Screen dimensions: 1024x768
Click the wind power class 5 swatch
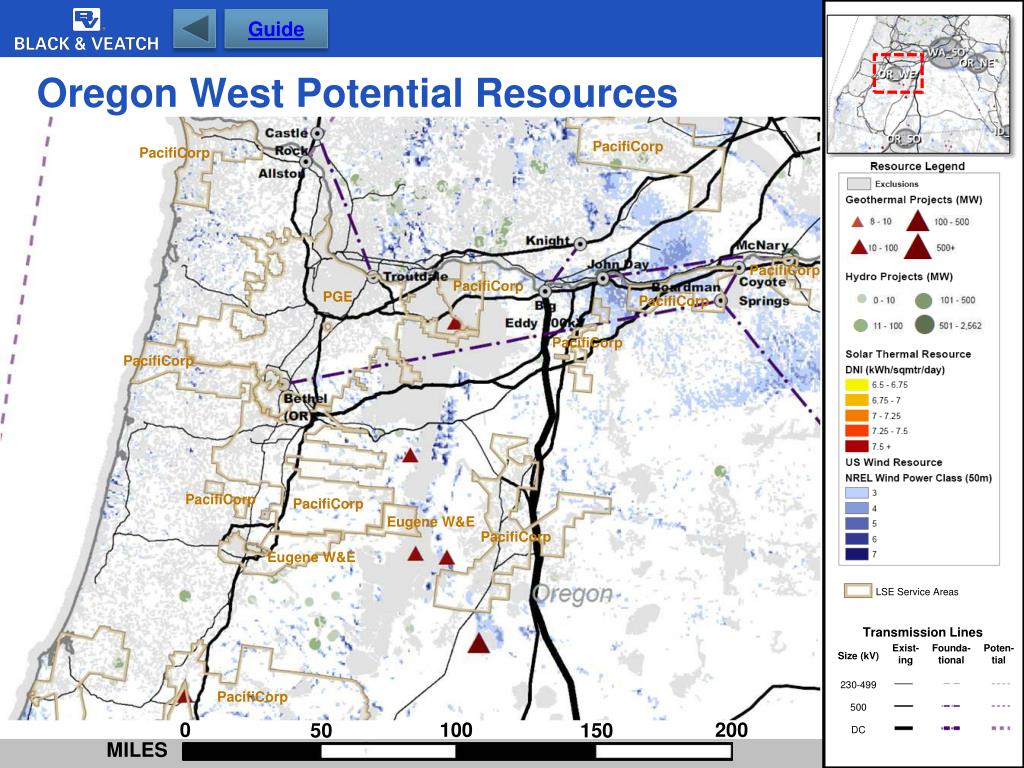(857, 524)
